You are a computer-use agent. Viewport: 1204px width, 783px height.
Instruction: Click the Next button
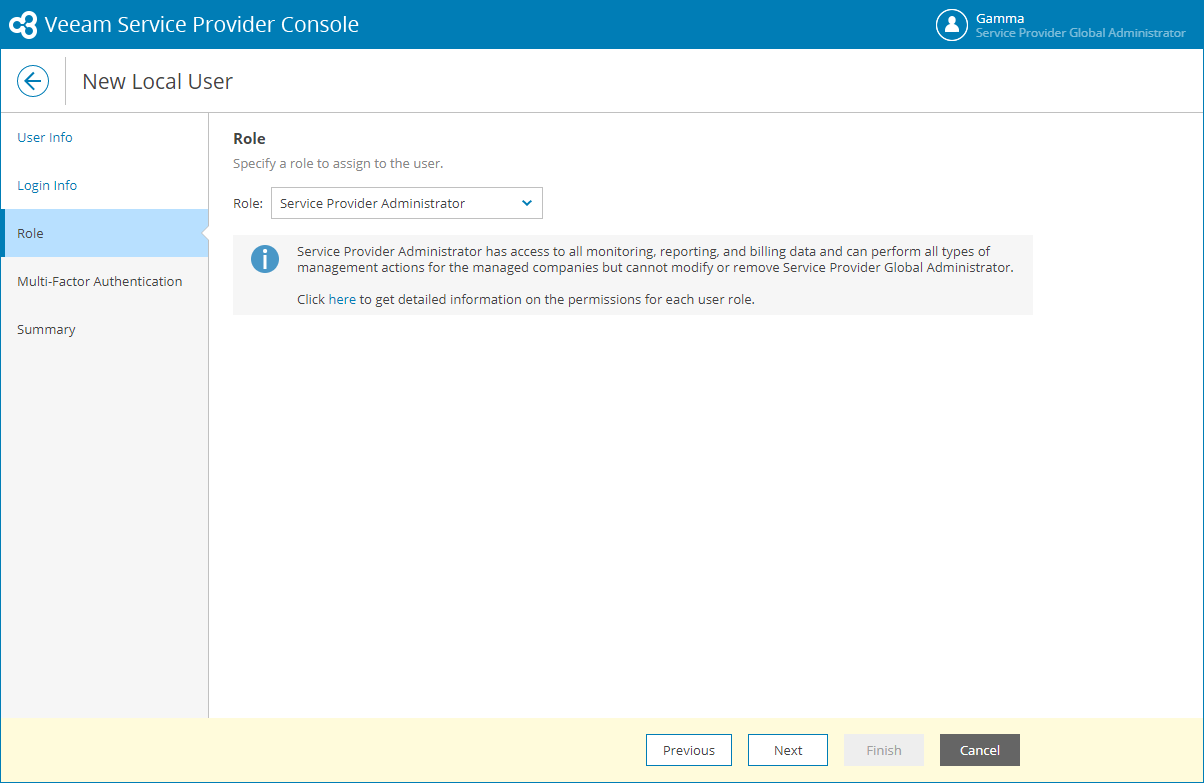click(788, 750)
